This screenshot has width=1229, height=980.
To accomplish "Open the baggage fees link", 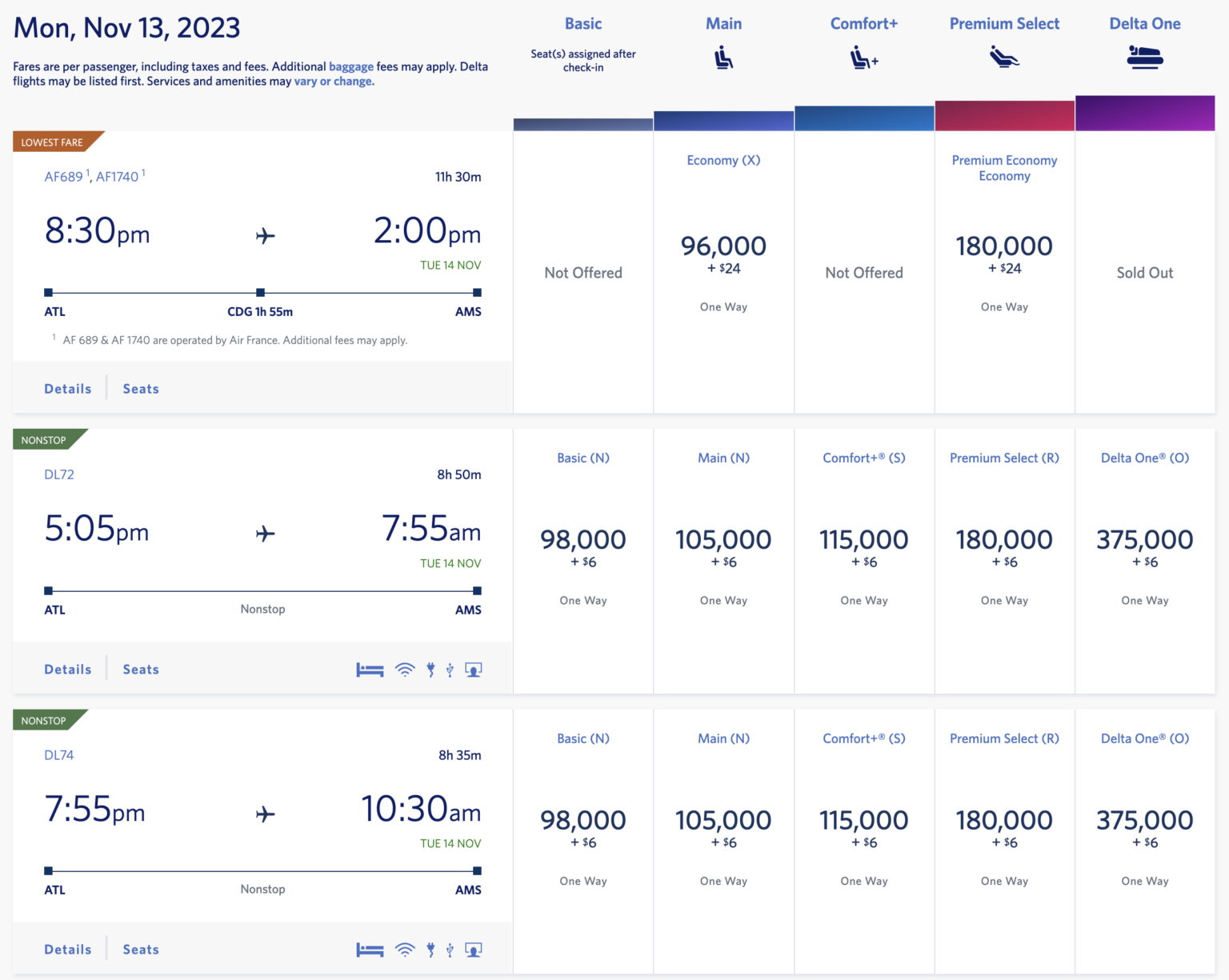I will click(x=351, y=66).
